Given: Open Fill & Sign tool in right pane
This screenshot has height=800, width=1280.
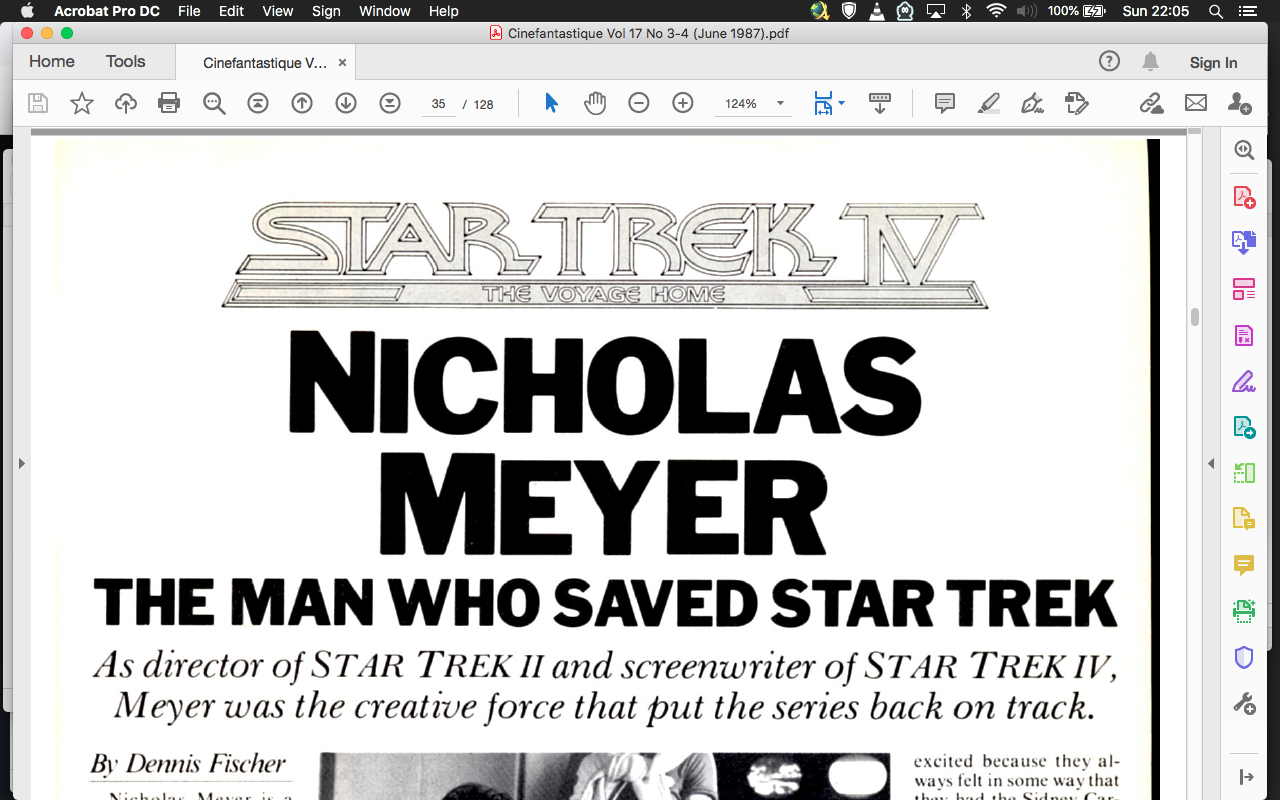Looking at the screenshot, I should 1244,381.
